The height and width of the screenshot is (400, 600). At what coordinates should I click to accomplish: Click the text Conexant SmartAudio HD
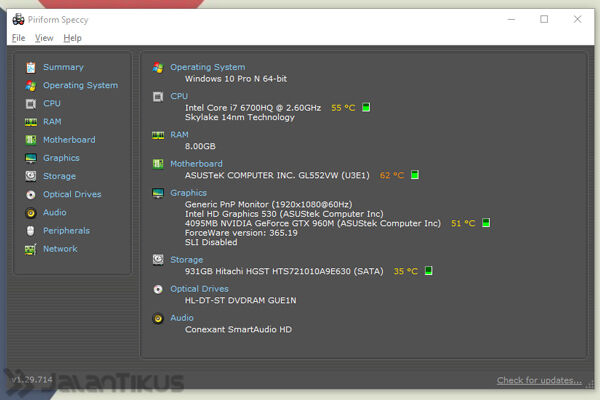[x=238, y=330]
